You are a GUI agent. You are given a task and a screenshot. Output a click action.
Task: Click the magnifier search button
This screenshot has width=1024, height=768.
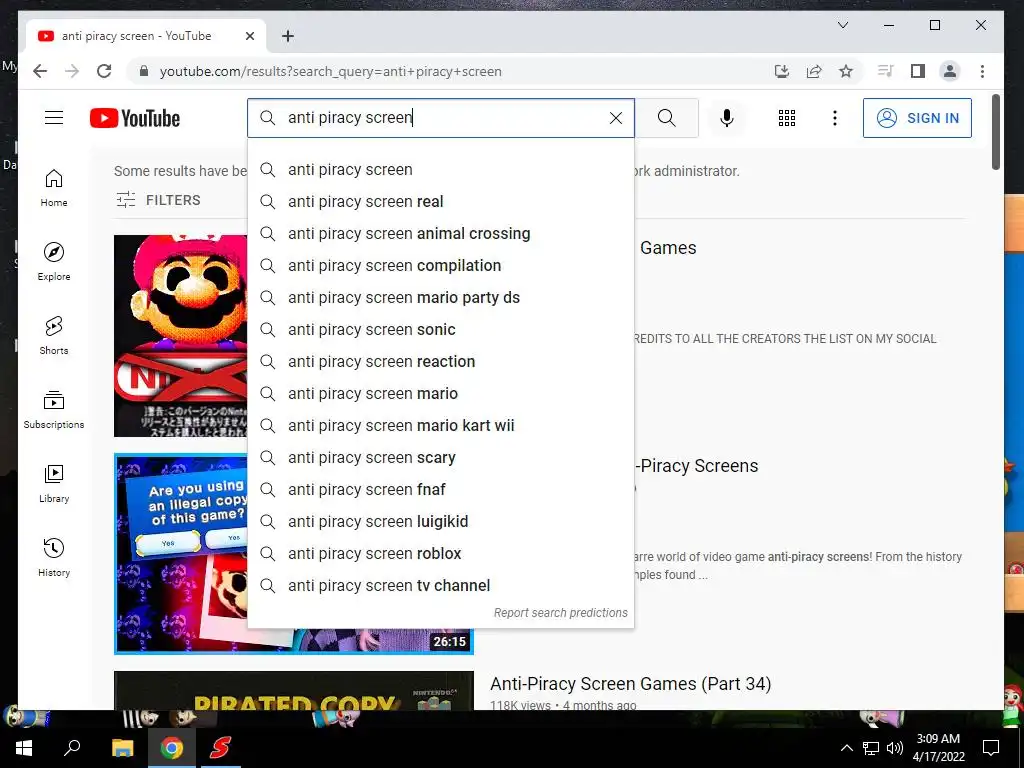667,118
